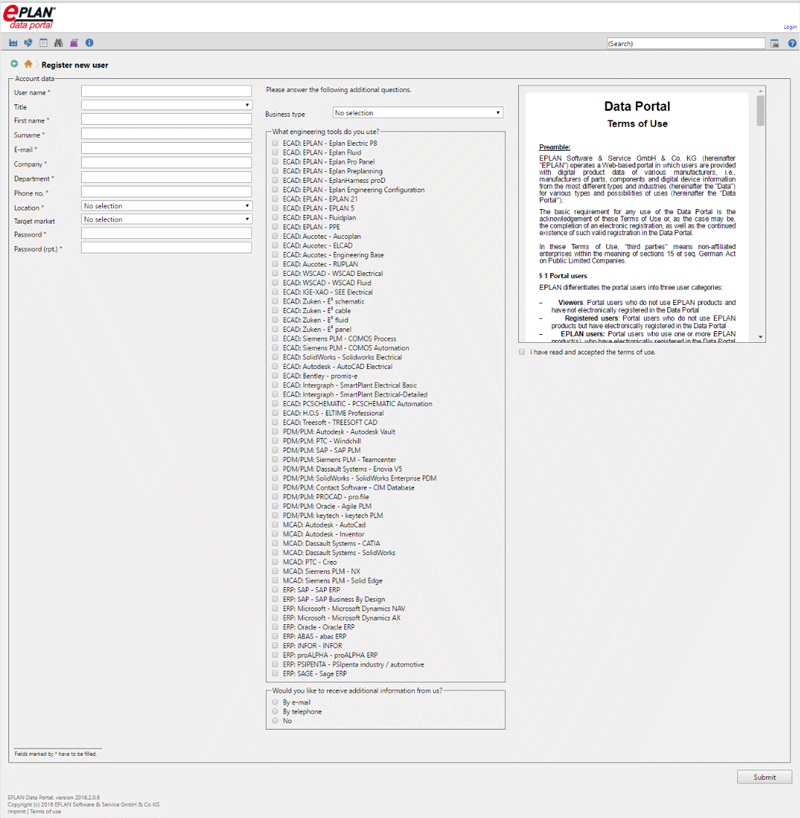Open the Terms of use footer link
800x818 pixels.
pos(45,812)
